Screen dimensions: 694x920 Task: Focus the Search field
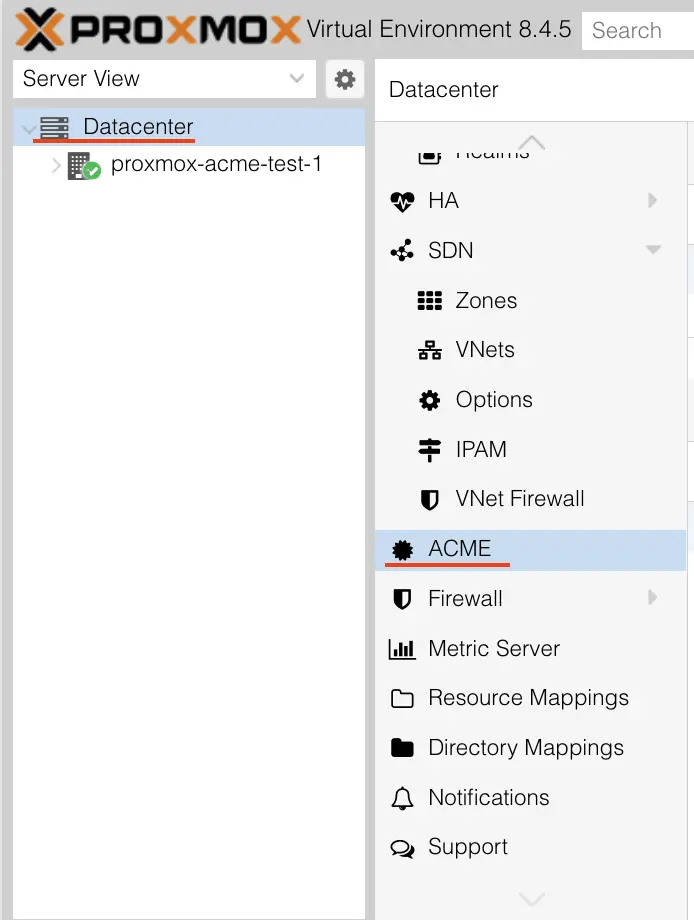pos(638,31)
